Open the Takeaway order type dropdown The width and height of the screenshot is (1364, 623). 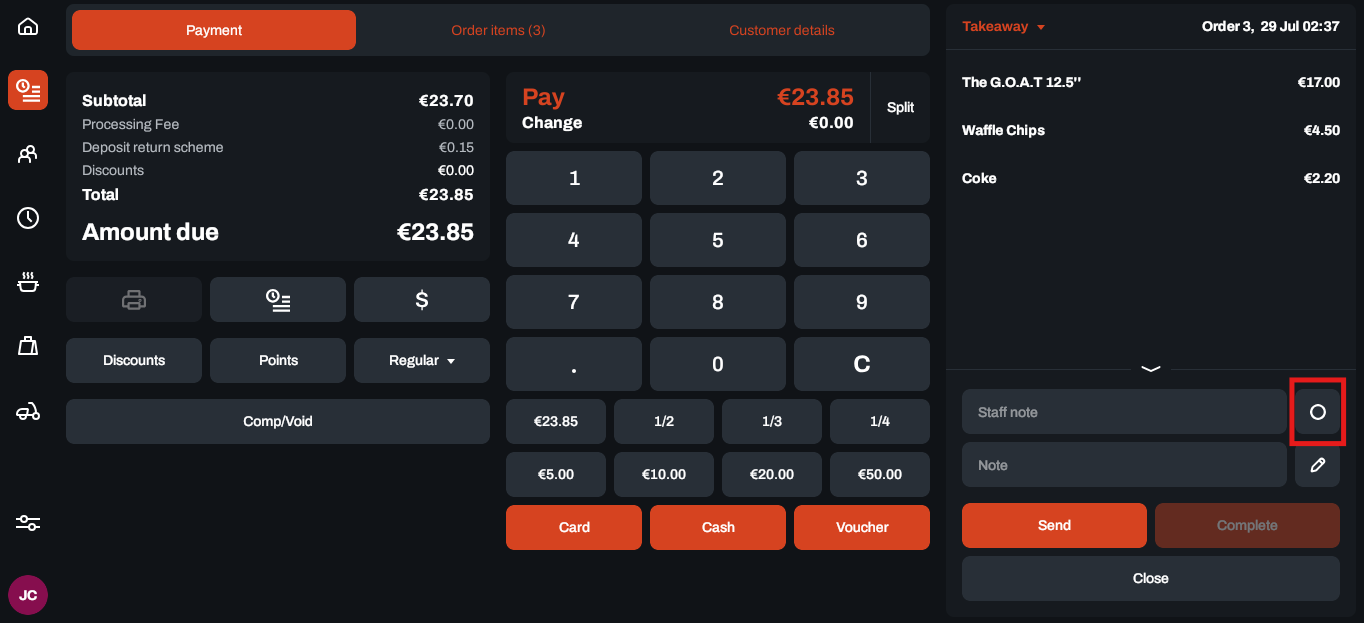[1003, 27]
